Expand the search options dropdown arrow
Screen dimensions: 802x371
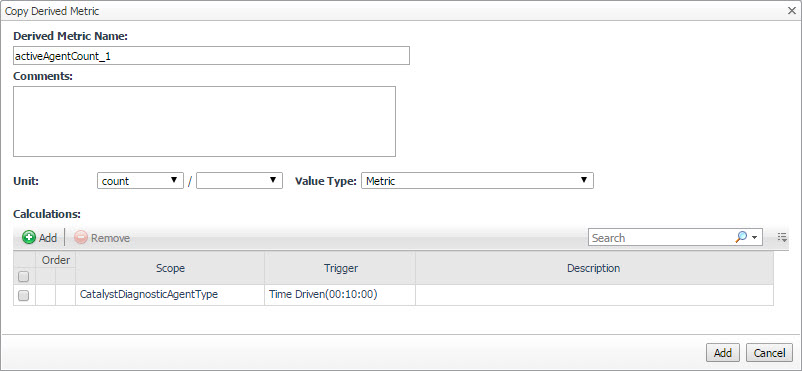(754, 238)
